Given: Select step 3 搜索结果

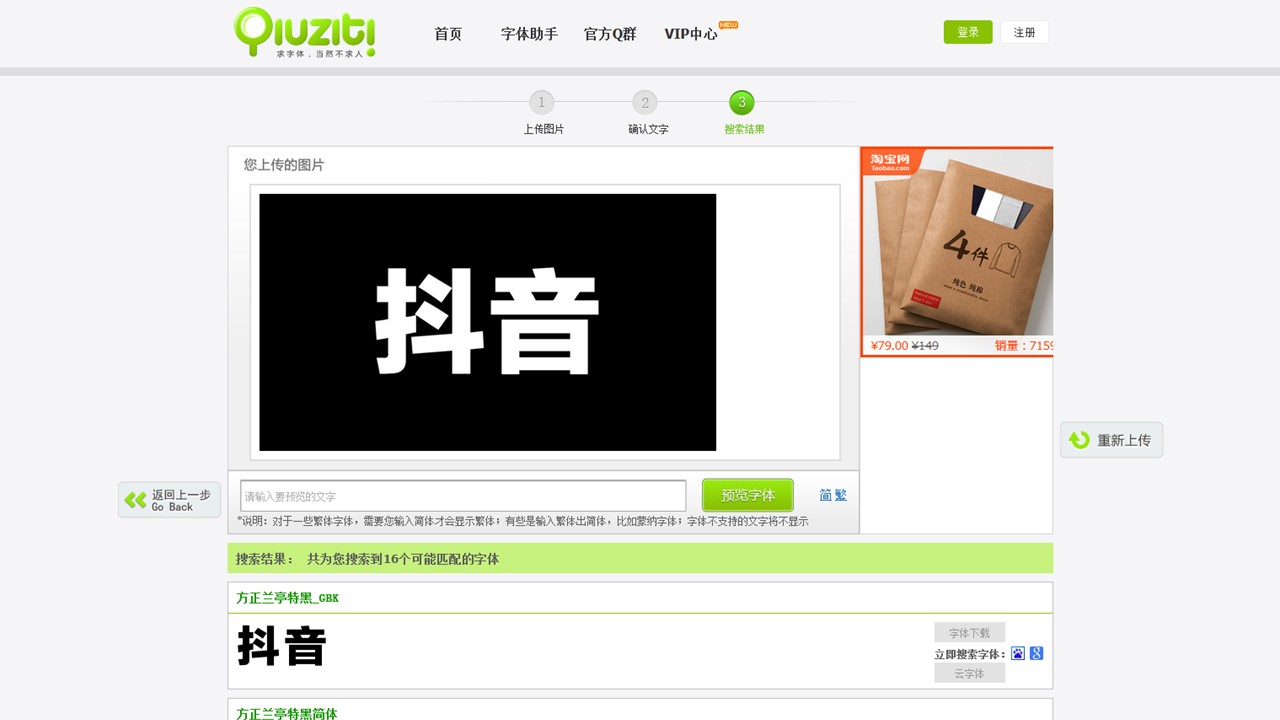Looking at the screenshot, I should point(743,112).
